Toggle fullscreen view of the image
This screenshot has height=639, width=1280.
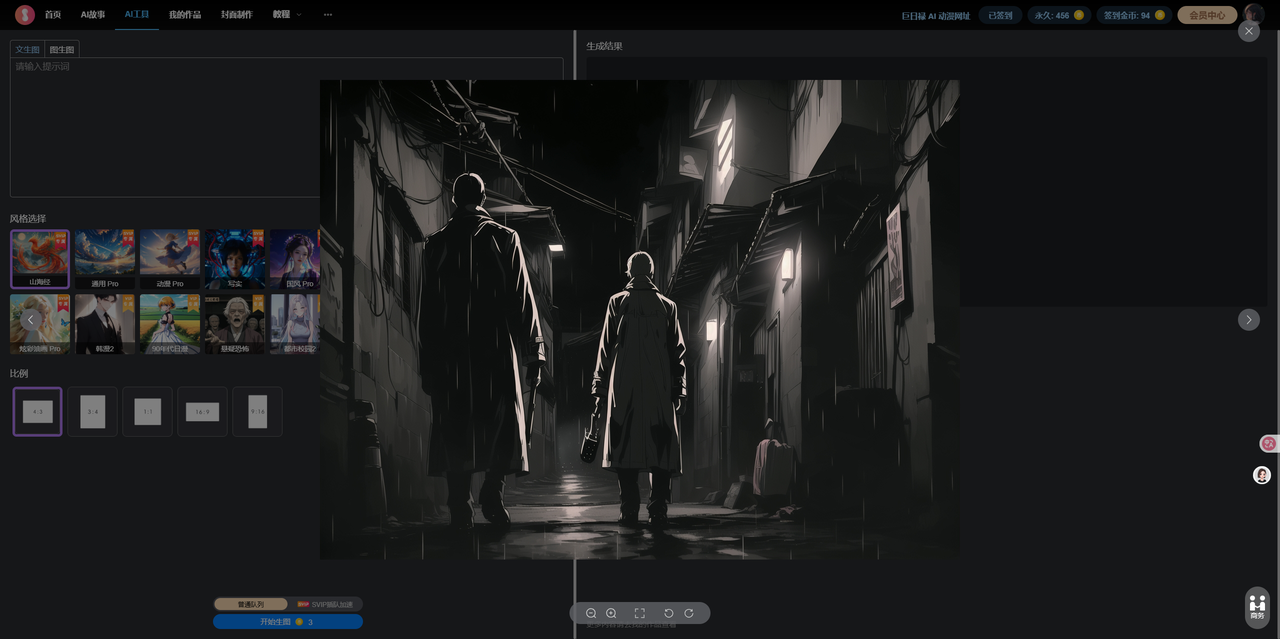(x=640, y=613)
